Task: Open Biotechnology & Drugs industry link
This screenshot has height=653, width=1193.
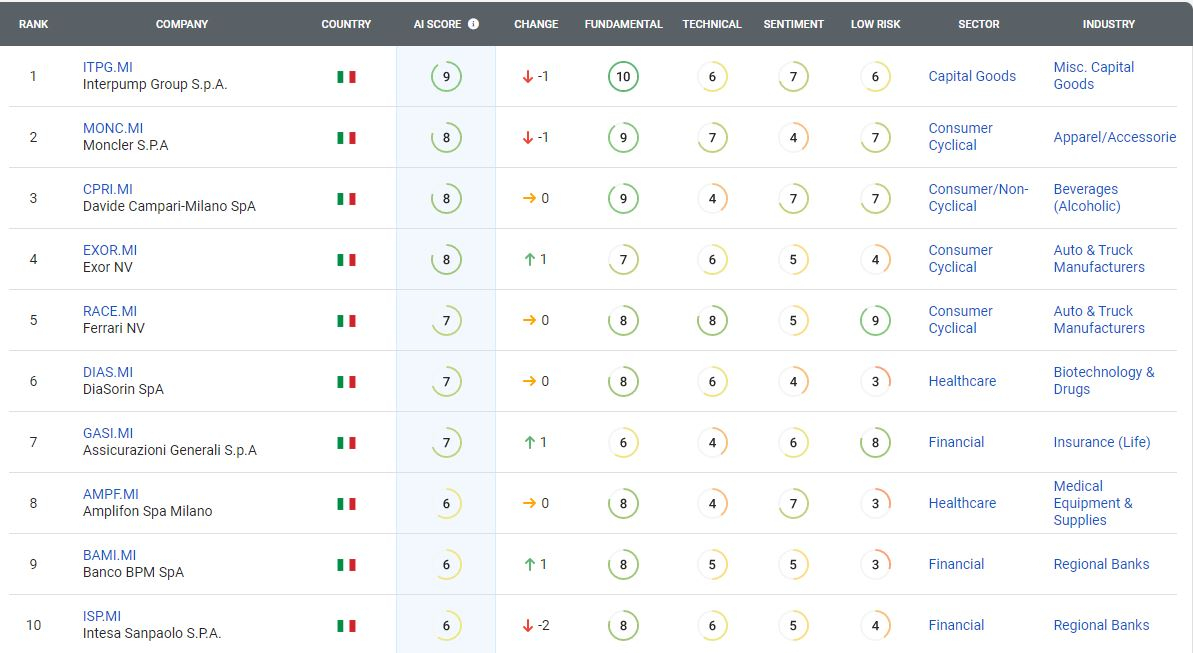Action: click(1103, 381)
